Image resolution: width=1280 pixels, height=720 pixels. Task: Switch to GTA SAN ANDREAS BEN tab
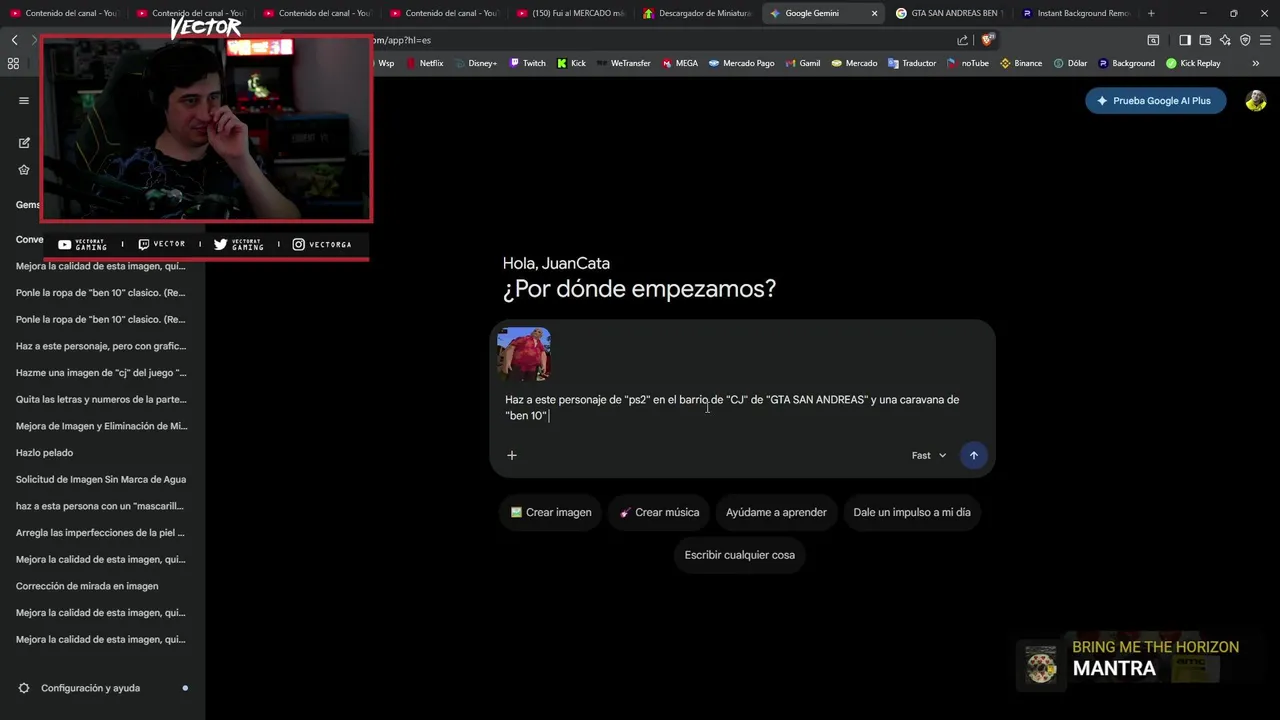[950, 13]
